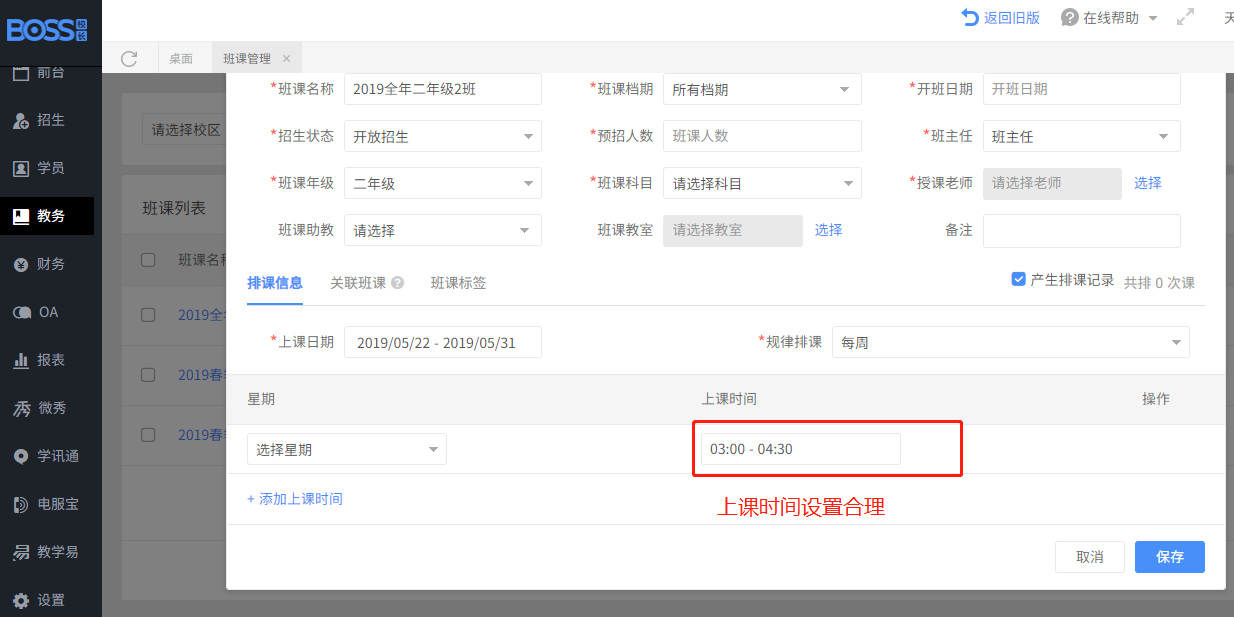Click the 选择 link beside 授课老师

coord(1148,183)
